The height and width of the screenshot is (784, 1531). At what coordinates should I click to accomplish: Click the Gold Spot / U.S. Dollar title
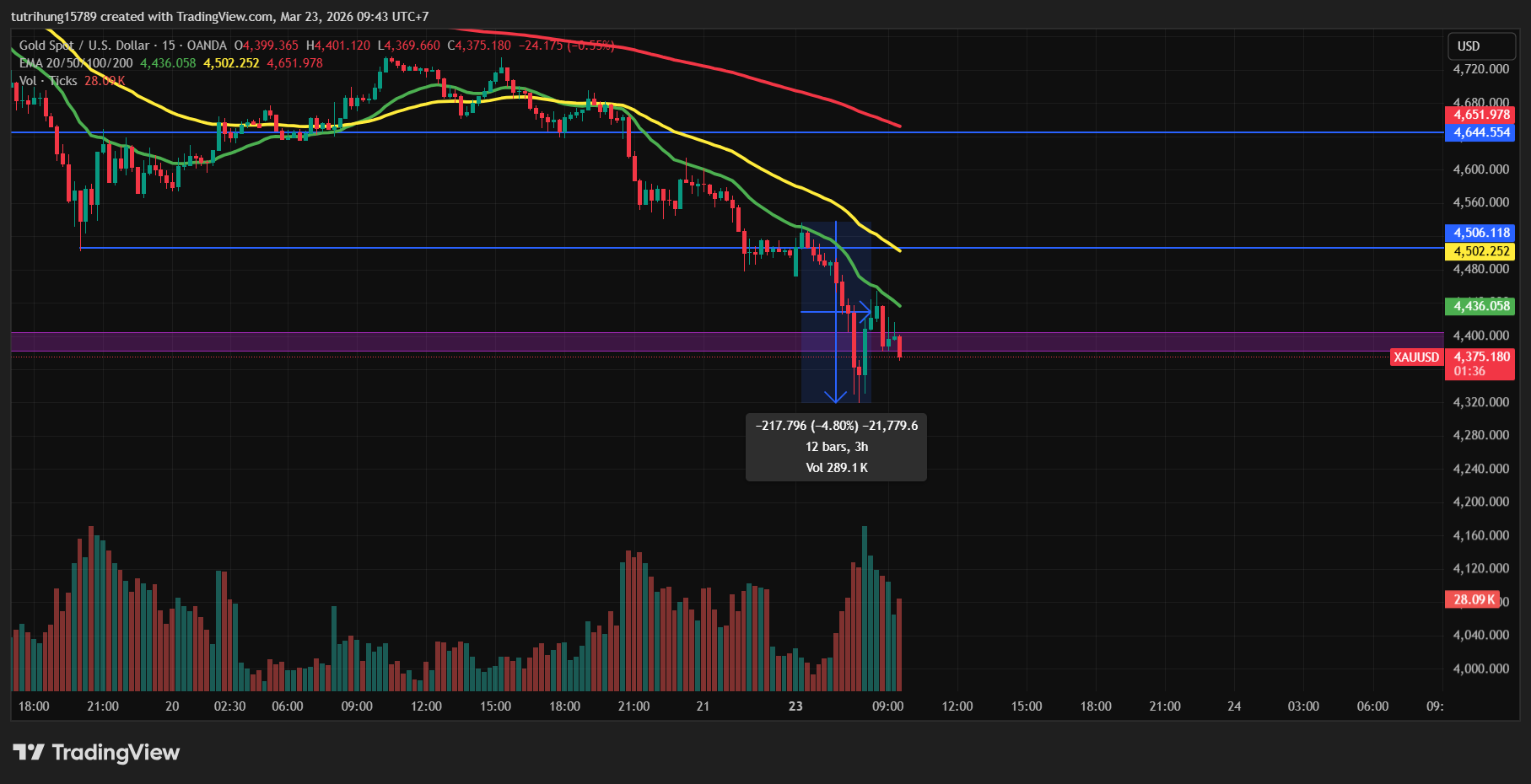pos(84,46)
